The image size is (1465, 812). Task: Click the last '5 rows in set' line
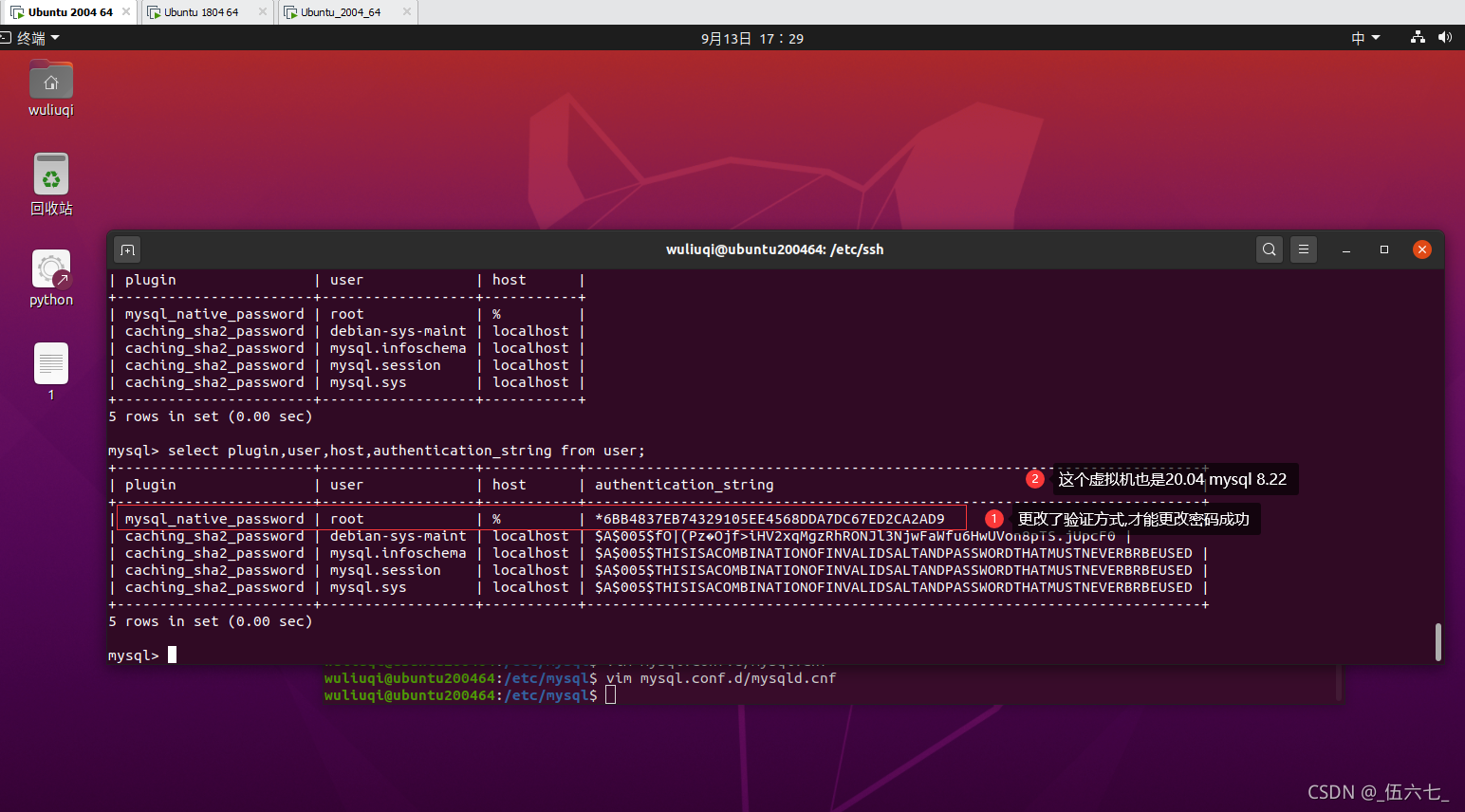210,621
